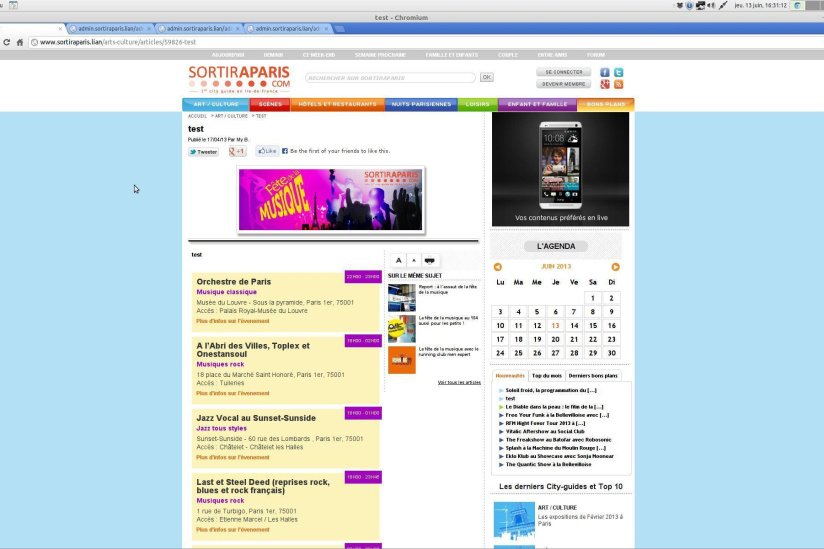Reload the page in Chromium
This screenshot has height=549, width=824.
click(x=20, y=42)
